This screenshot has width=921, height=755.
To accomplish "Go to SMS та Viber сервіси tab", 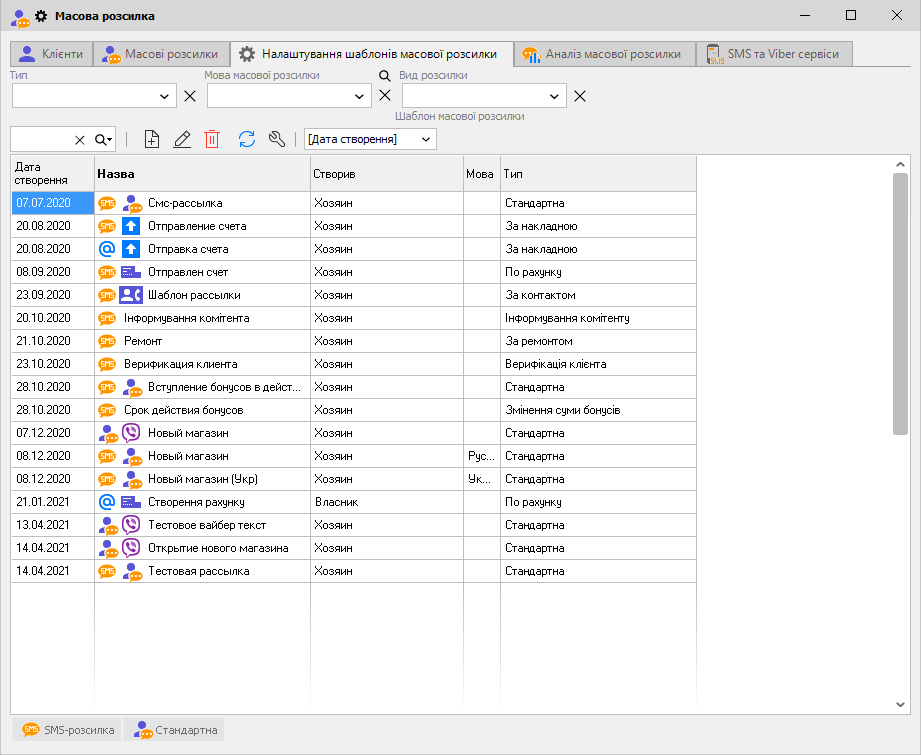I will [774, 54].
